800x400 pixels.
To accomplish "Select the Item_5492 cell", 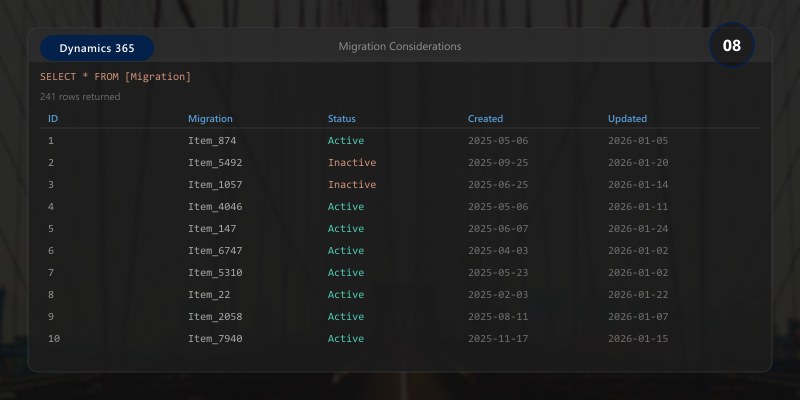I will [x=215, y=163].
